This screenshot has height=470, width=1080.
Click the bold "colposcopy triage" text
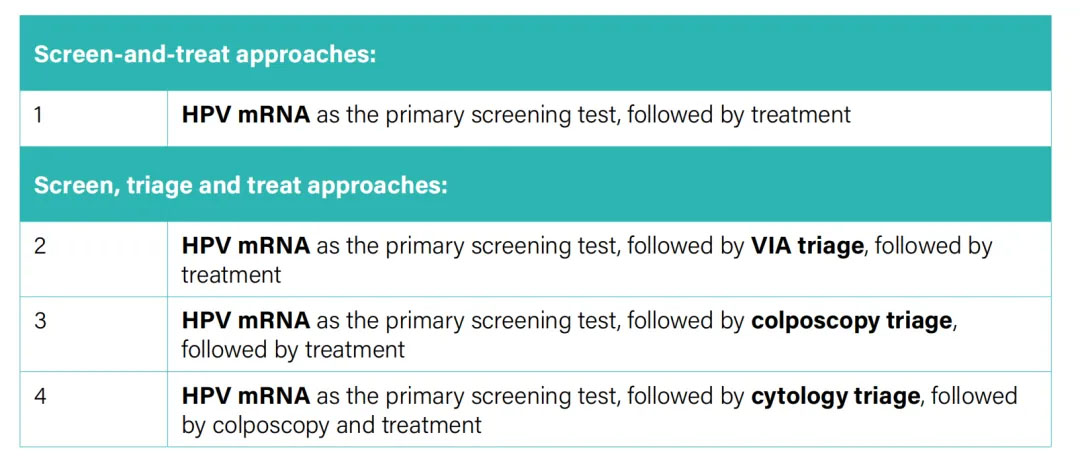pos(851,322)
